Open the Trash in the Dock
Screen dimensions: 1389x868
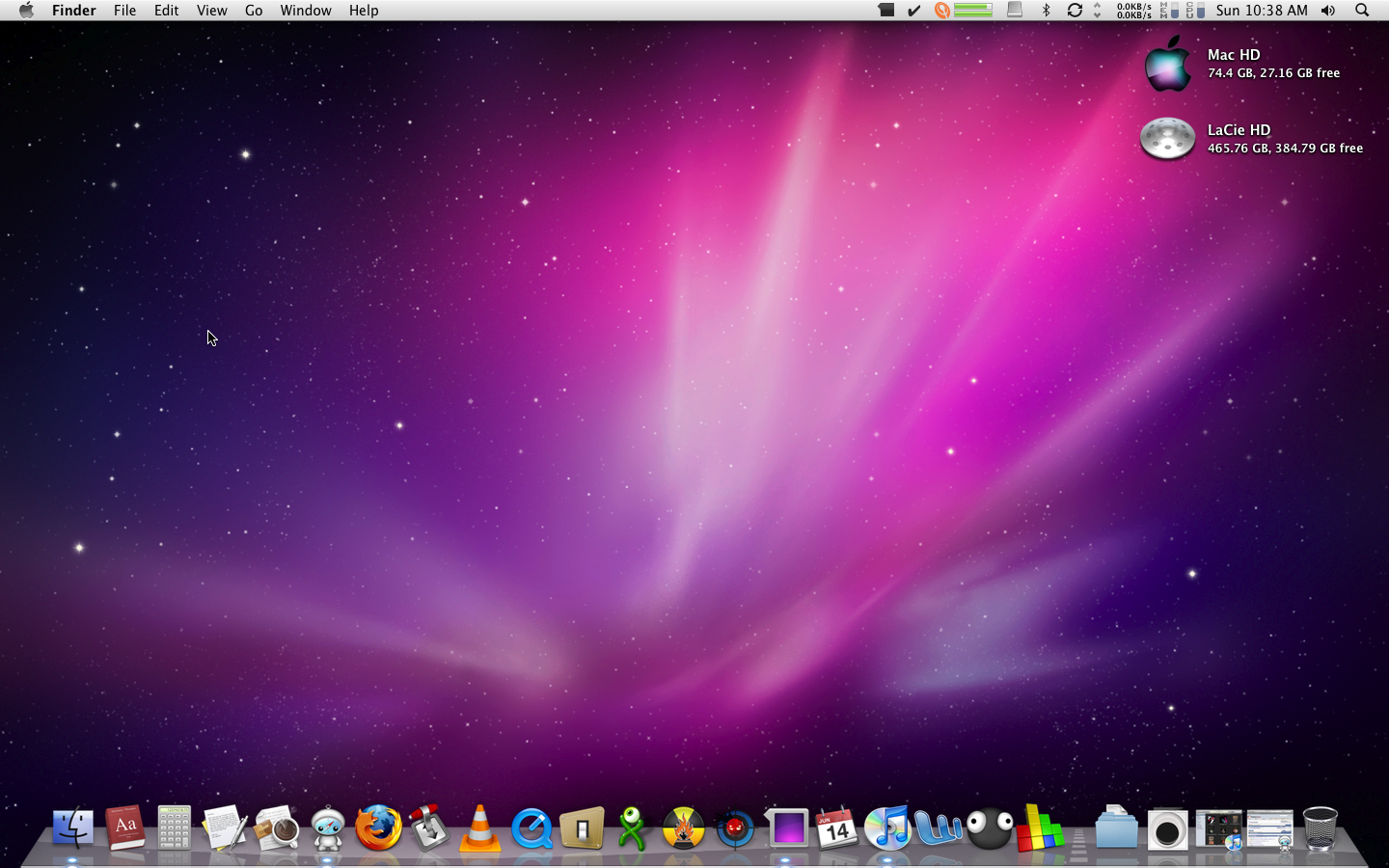pos(1320,828)
